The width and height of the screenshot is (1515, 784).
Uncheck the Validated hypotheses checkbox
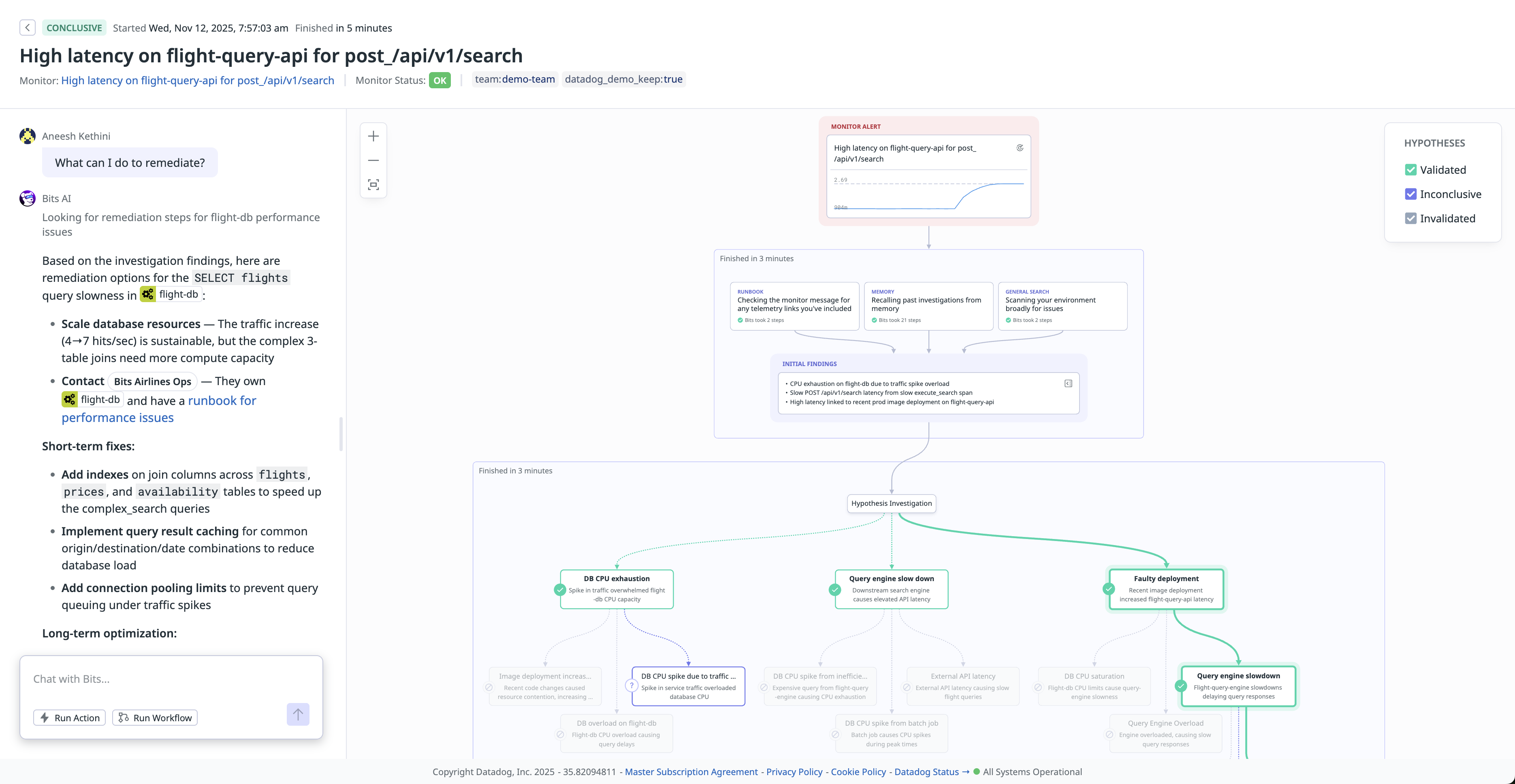pyautogui.click(x=1410, y=170)
